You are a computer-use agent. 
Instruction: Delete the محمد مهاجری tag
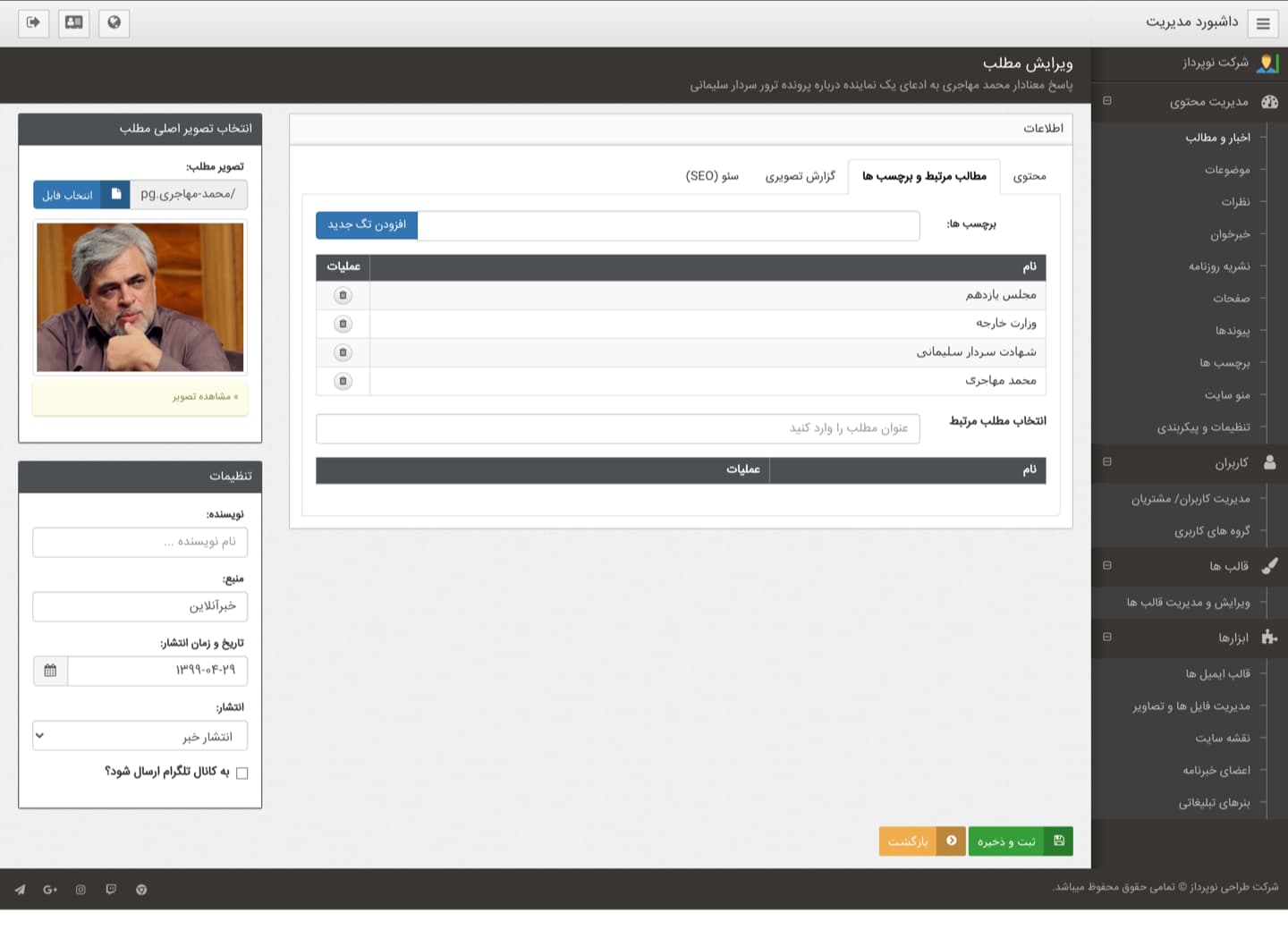[x=343, y=381]
